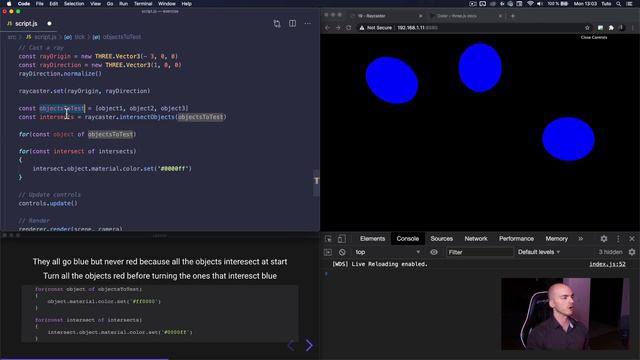Clear the console with the ban icon
The height and width of the screenshot is (360, 640).
coord(342,252)
